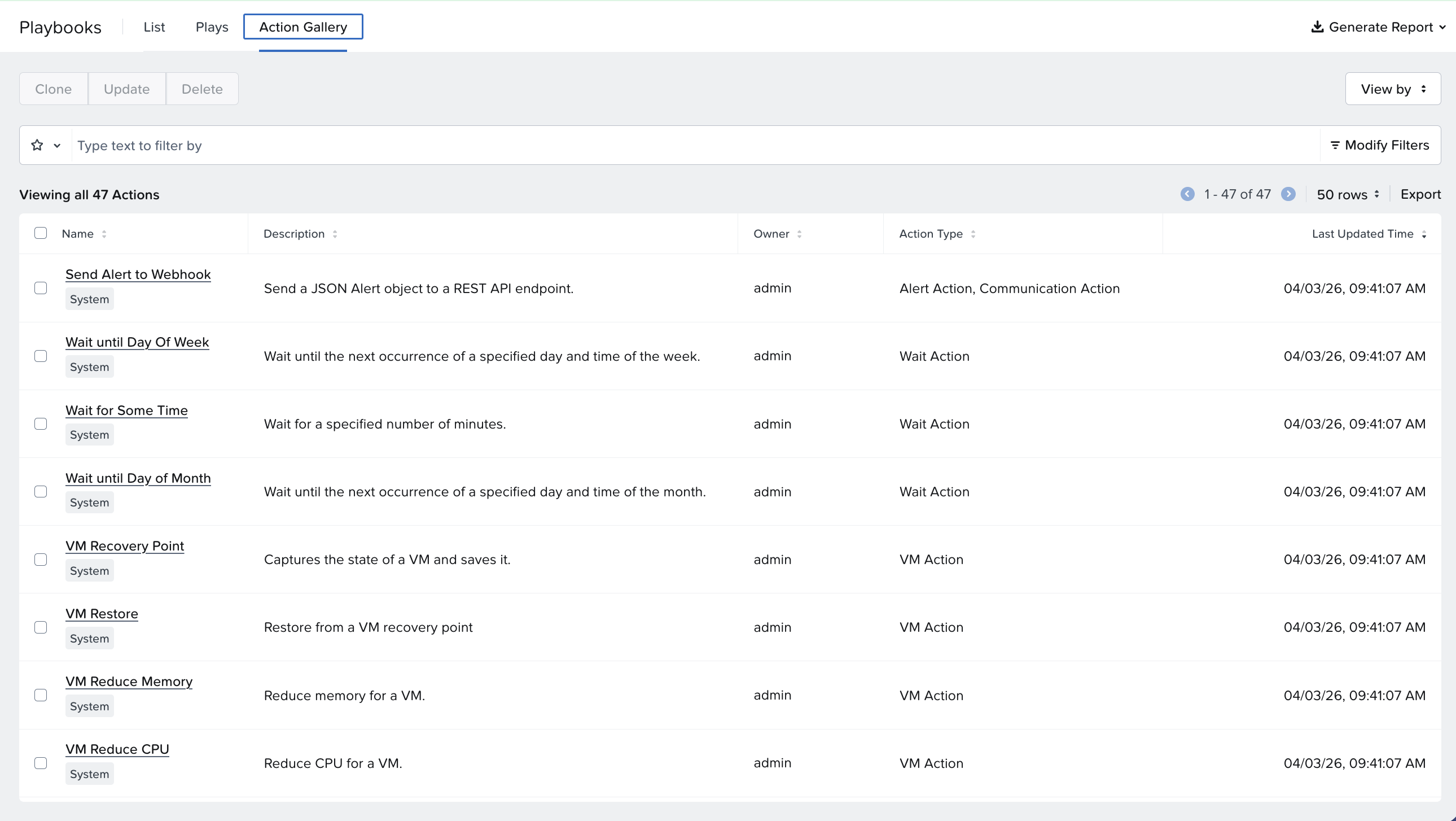The width and height of the screenshot is (1456, 821).
Task: Sort by Action Type column arrows
Action: coord(973,234)
